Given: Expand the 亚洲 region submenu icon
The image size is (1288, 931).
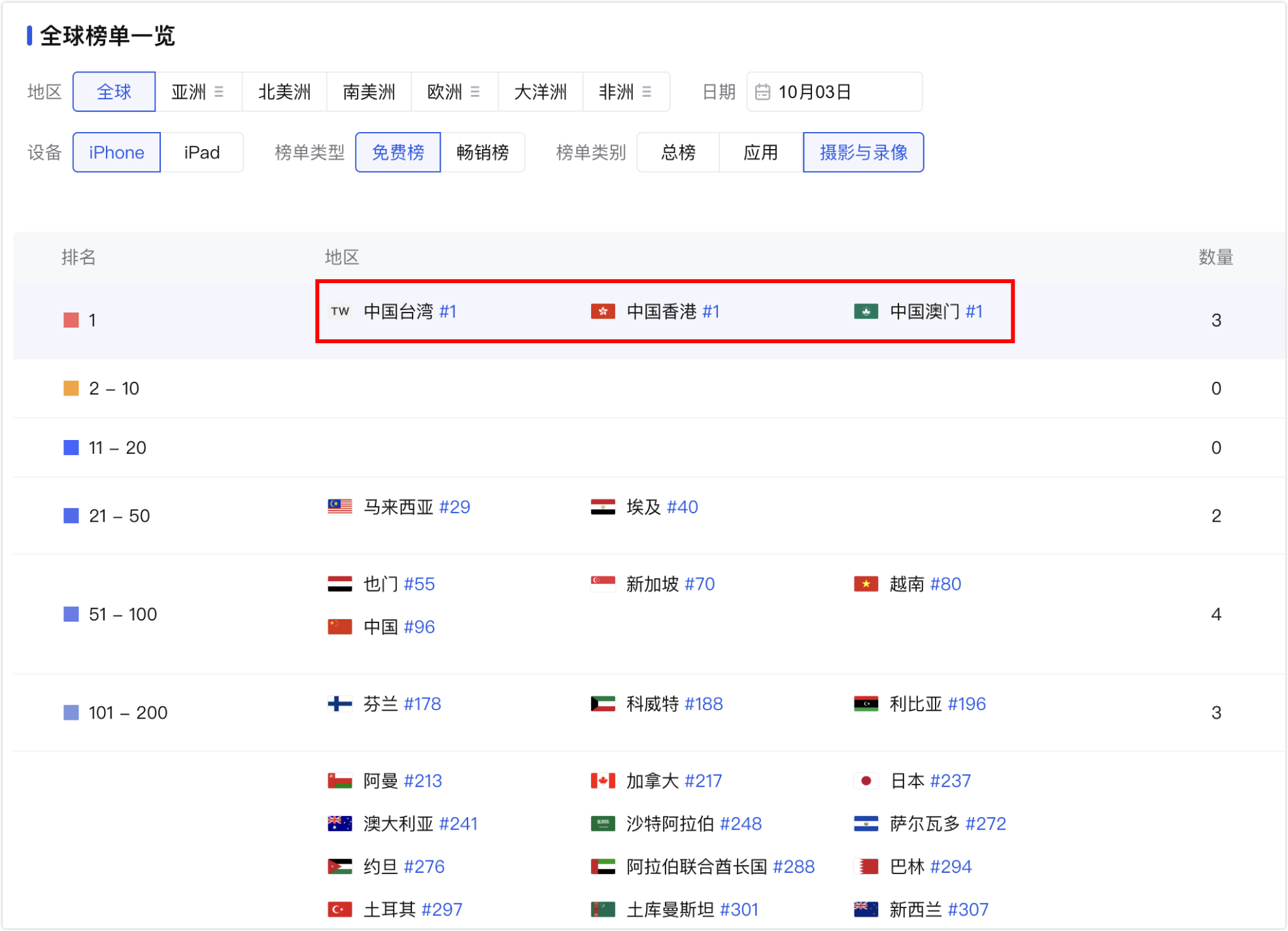Looking at the screenshot, I should (x=219, y=92).
